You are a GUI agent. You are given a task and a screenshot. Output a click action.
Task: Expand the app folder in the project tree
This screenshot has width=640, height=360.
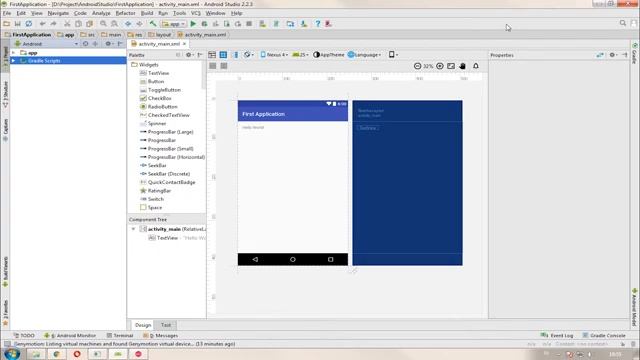click(x=13, y=53)
